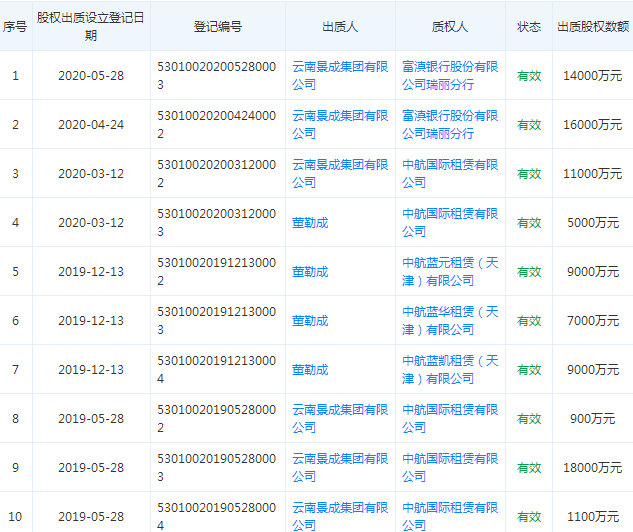The width and height of the screenshot is (633, 532).
Task: Select date 2019-05-28 in row 9
Action: pos(91,467)
